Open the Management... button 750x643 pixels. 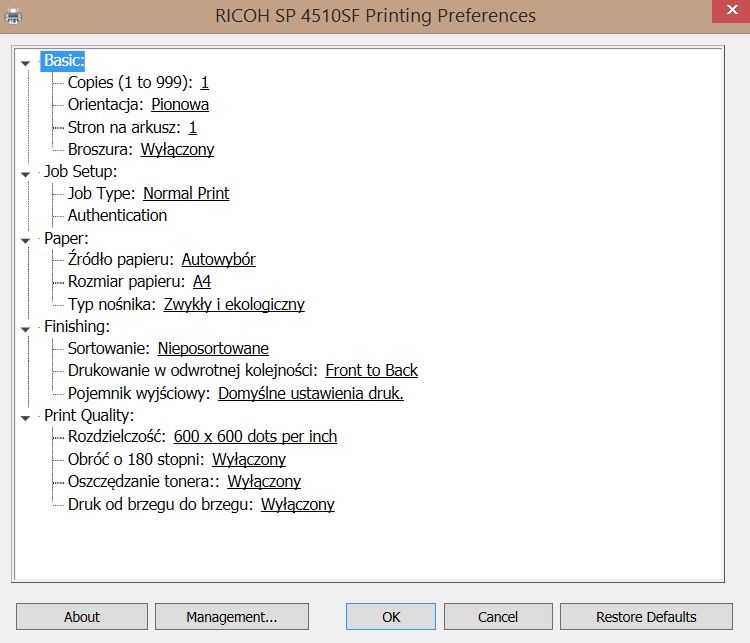point(232,617)
